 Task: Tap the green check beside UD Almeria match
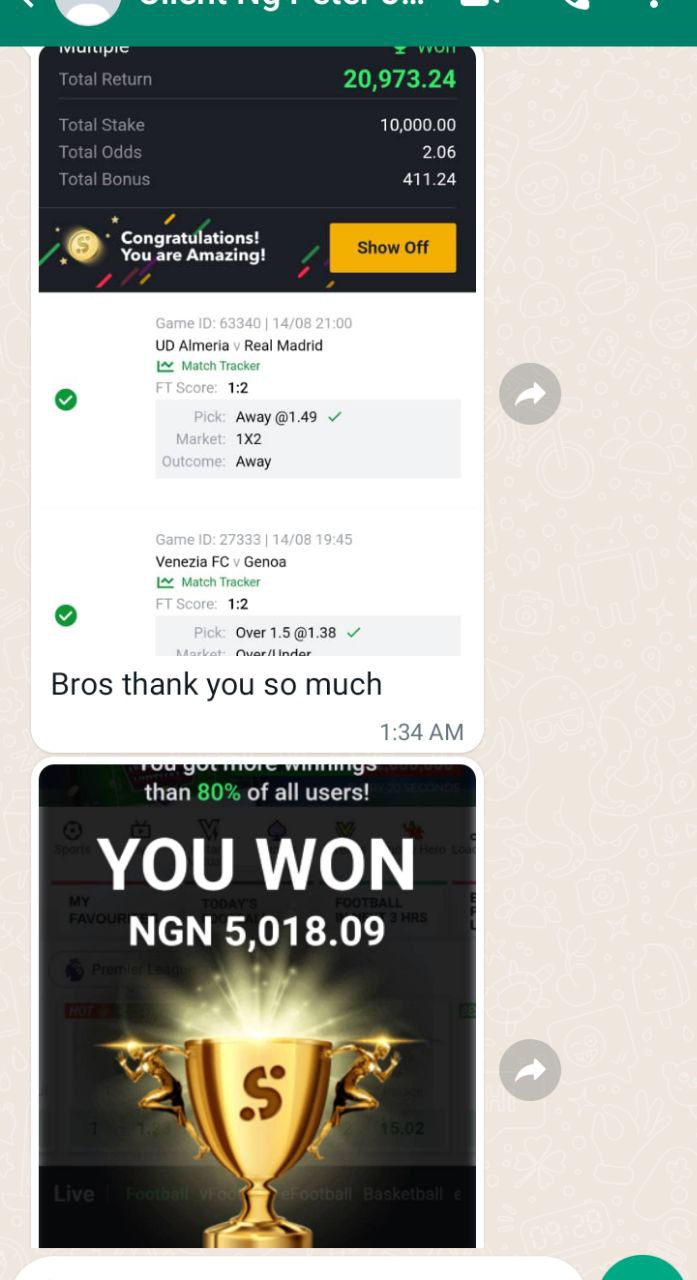(66, 400)
